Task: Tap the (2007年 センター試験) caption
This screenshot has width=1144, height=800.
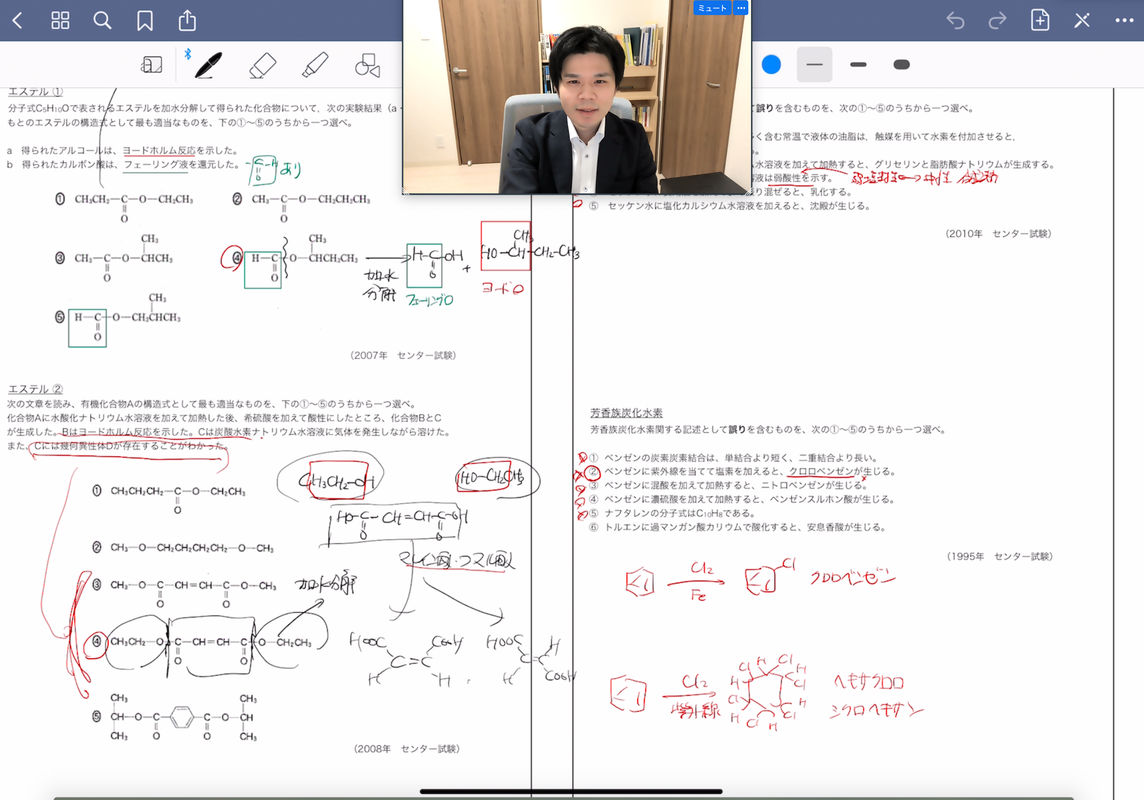Action: point(403,355)
